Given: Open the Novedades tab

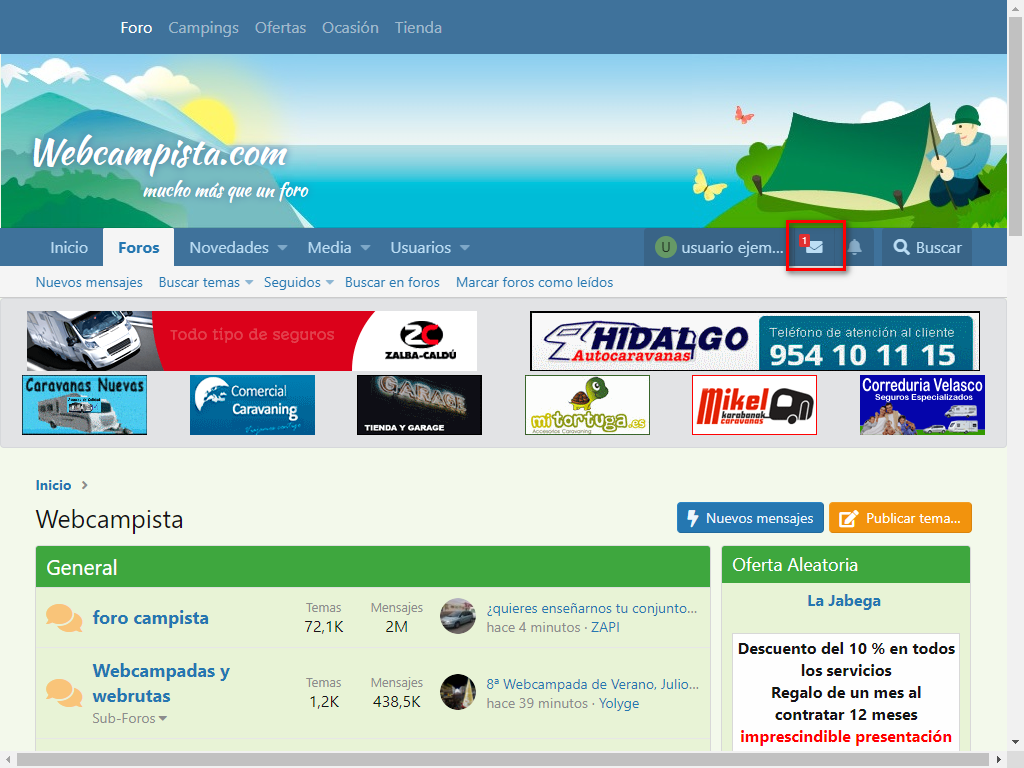Looking at the screenshot, I should (229, 248).
